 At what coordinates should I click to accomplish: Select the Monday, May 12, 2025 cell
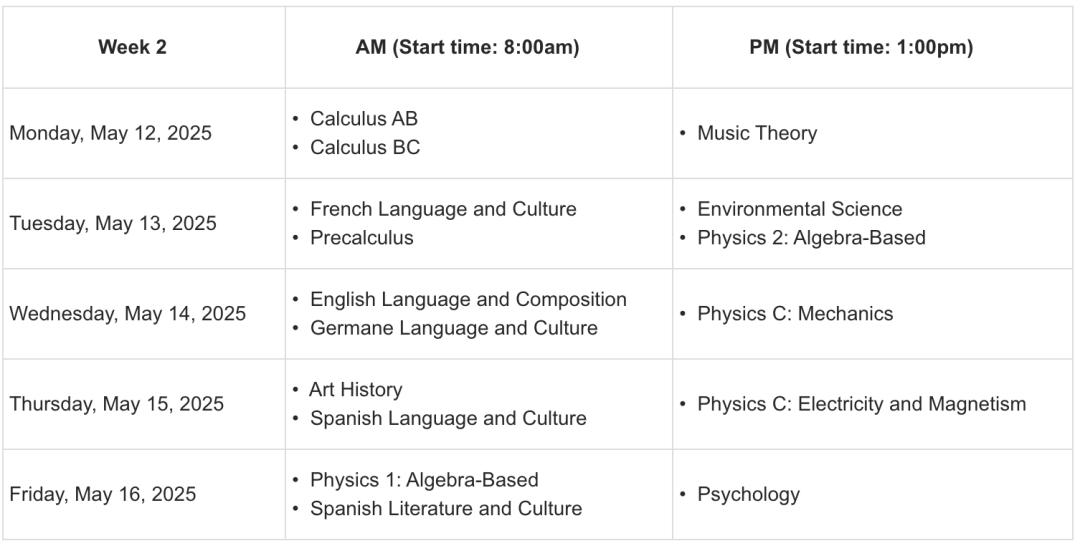[111, 133]
